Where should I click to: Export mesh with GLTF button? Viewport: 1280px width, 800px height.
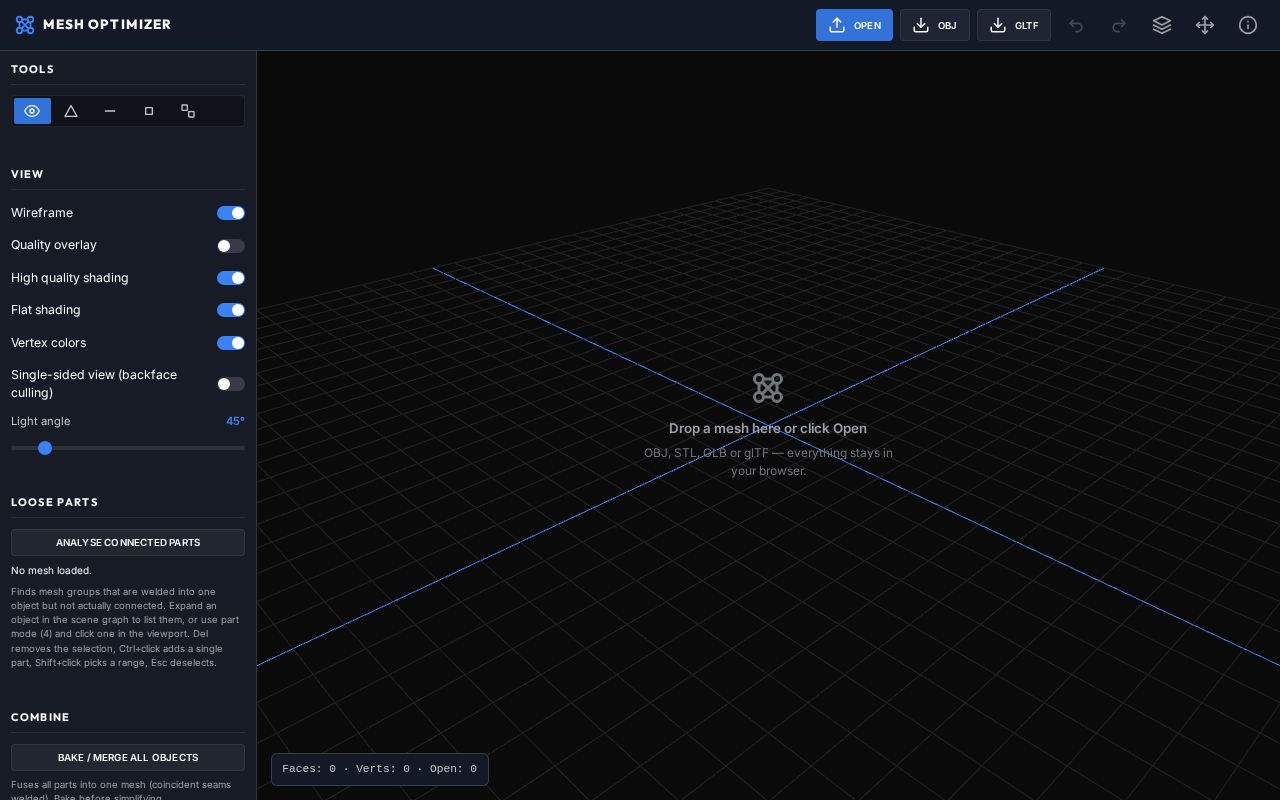1014,25
